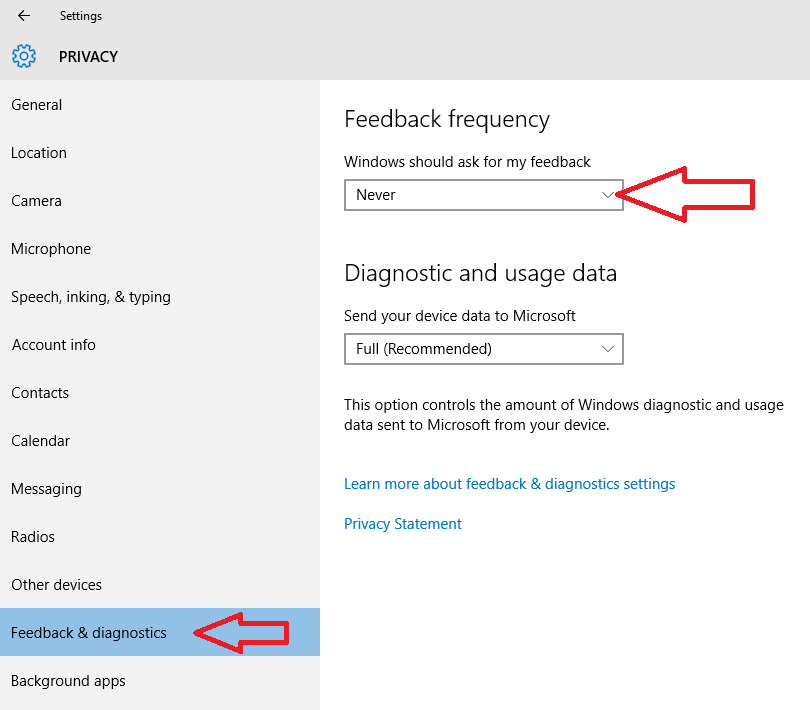Viewport: 810px width, 710px height.
Task: Click the PRIVACY page title
Action: coord(88,56)
